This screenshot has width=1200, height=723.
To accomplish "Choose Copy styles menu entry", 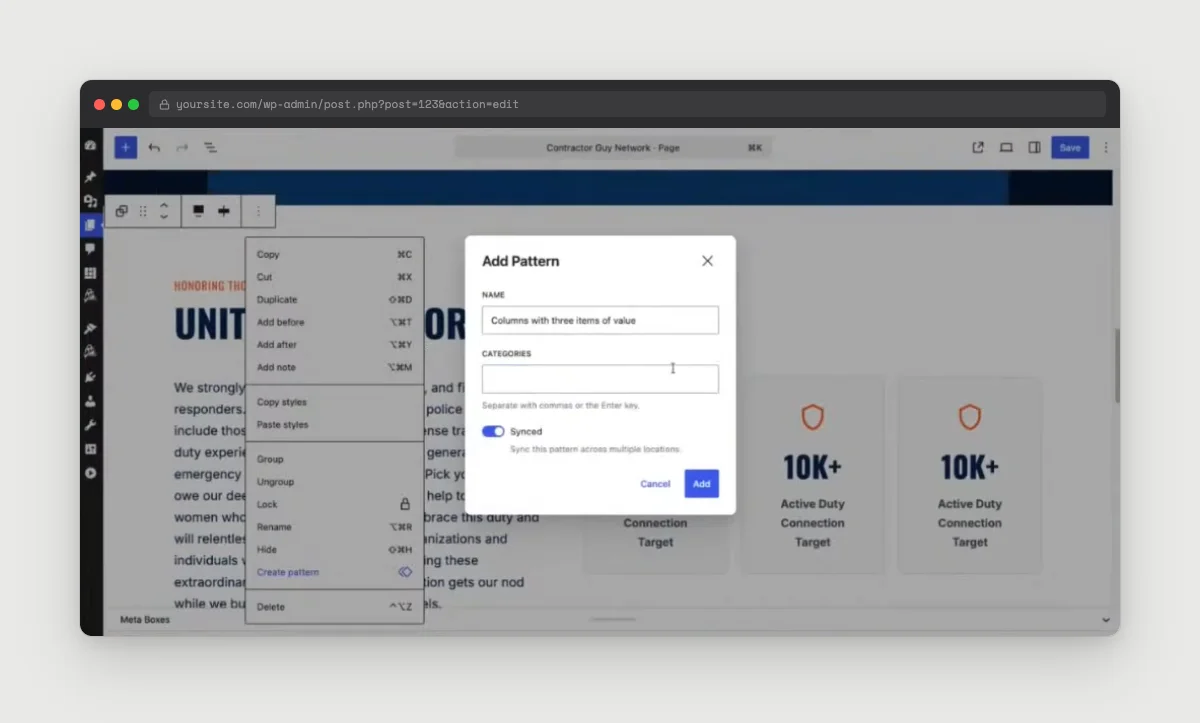I will click(335, 402).
